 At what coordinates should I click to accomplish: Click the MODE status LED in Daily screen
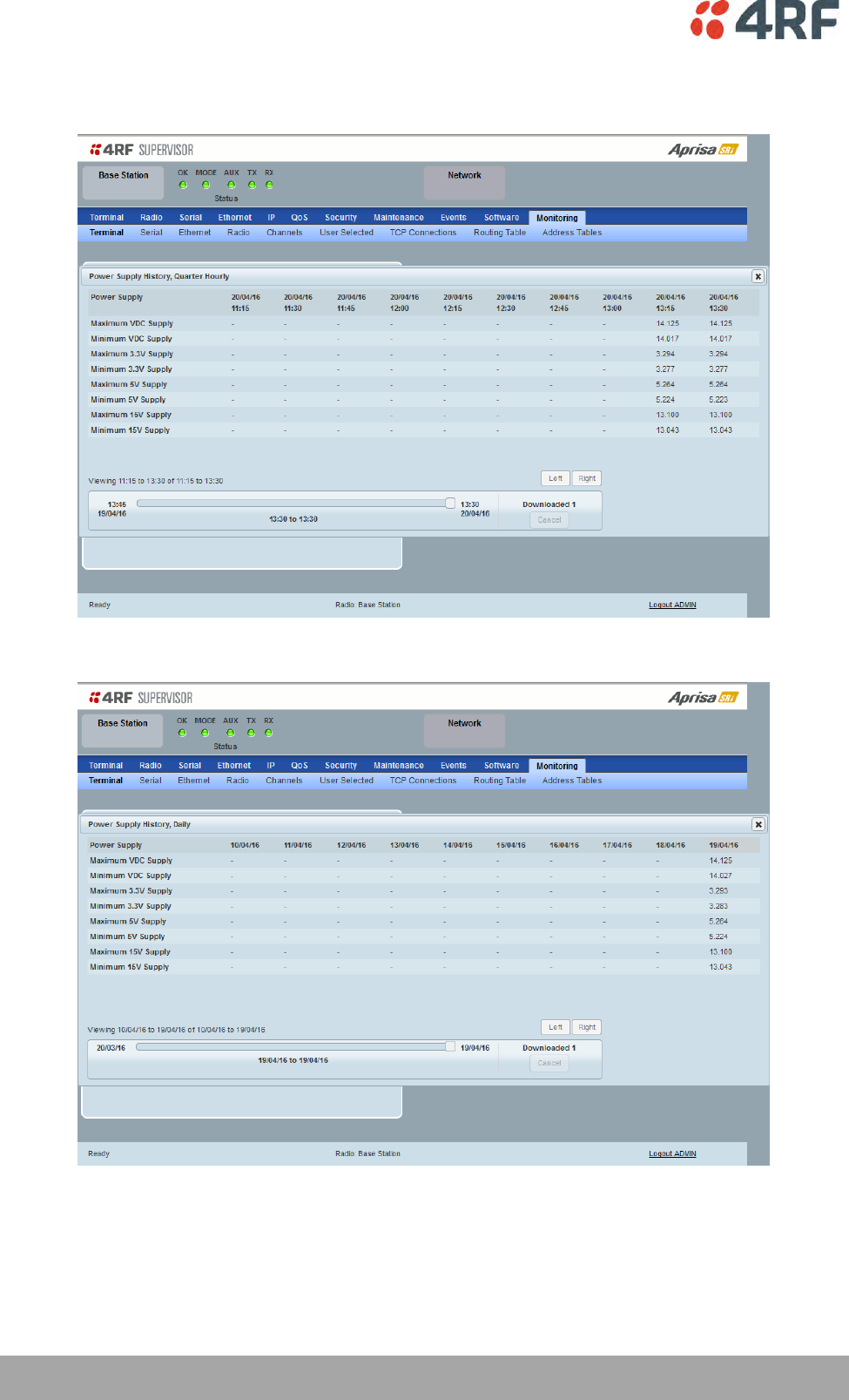tap(205, 733)
